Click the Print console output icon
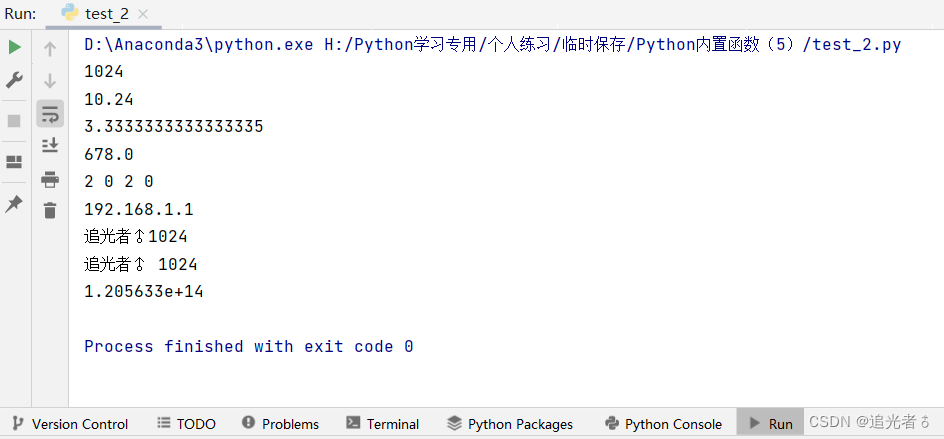The image size is (944, 439). click(50, 178)
